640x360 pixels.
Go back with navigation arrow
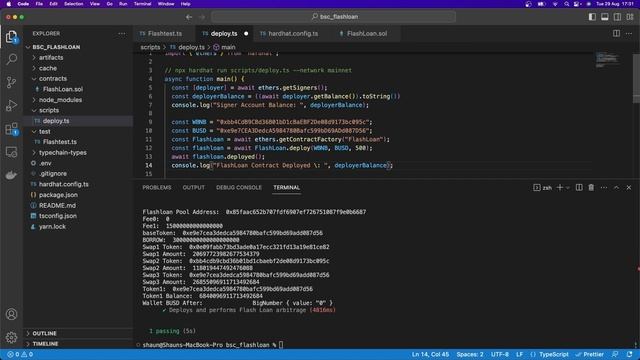189,17
